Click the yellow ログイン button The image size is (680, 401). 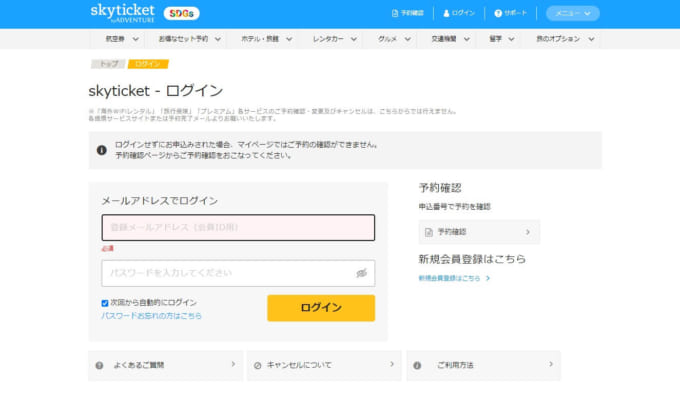click(321, 308)
